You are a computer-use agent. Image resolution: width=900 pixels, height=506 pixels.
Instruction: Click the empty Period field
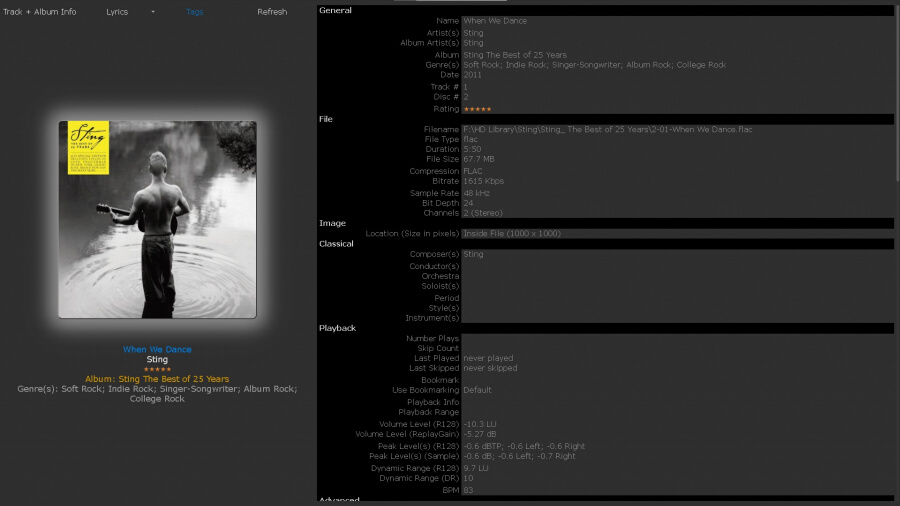click(x=678, y=298)
